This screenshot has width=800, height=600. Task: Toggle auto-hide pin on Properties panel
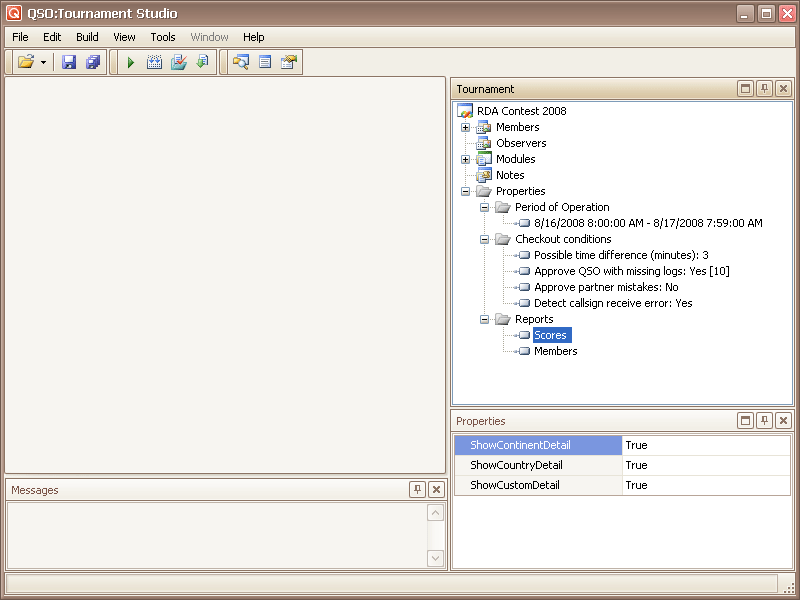coord(764,421)
